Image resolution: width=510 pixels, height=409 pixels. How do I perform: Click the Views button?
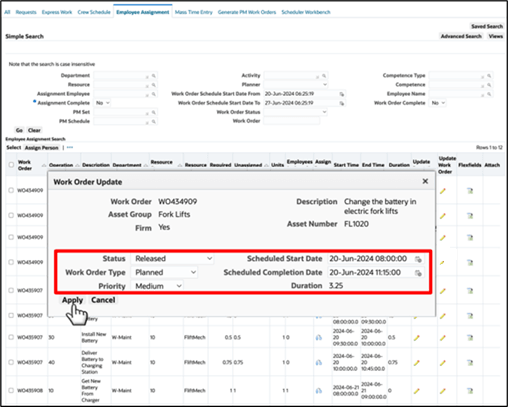[x=495, y=37]
